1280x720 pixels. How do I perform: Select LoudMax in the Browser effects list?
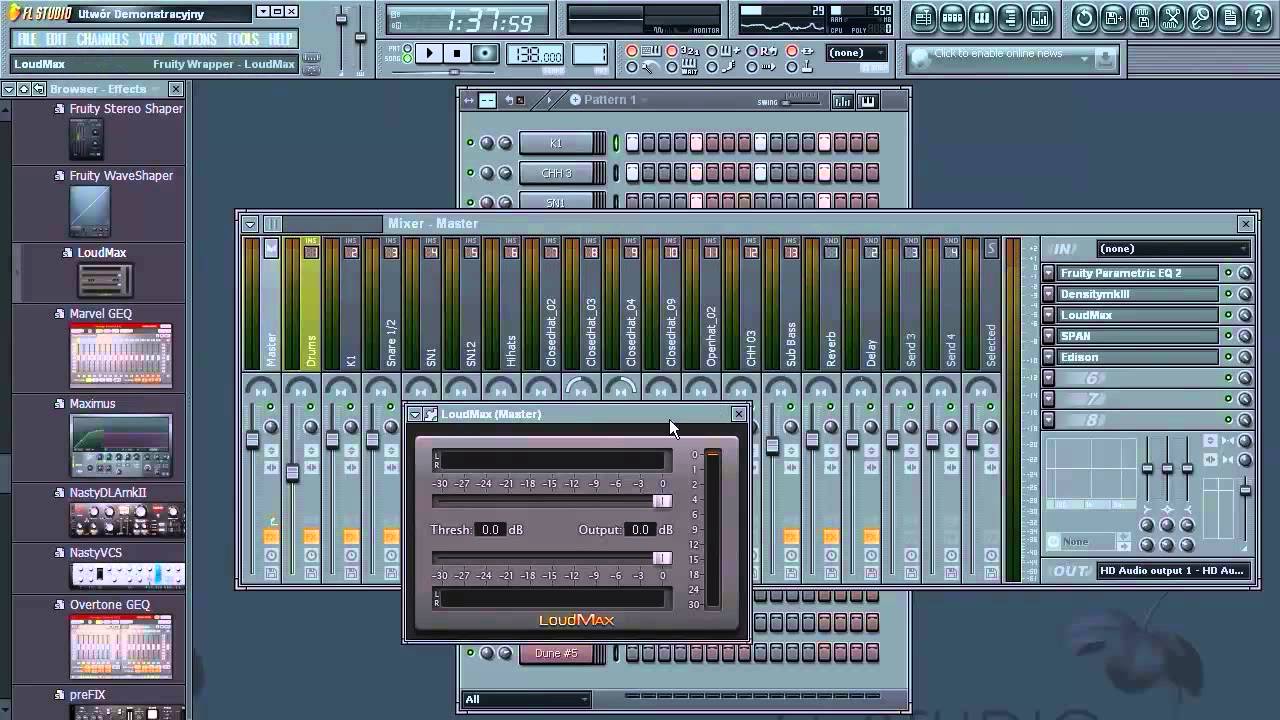pyautogui.click(x=102, y=253)
